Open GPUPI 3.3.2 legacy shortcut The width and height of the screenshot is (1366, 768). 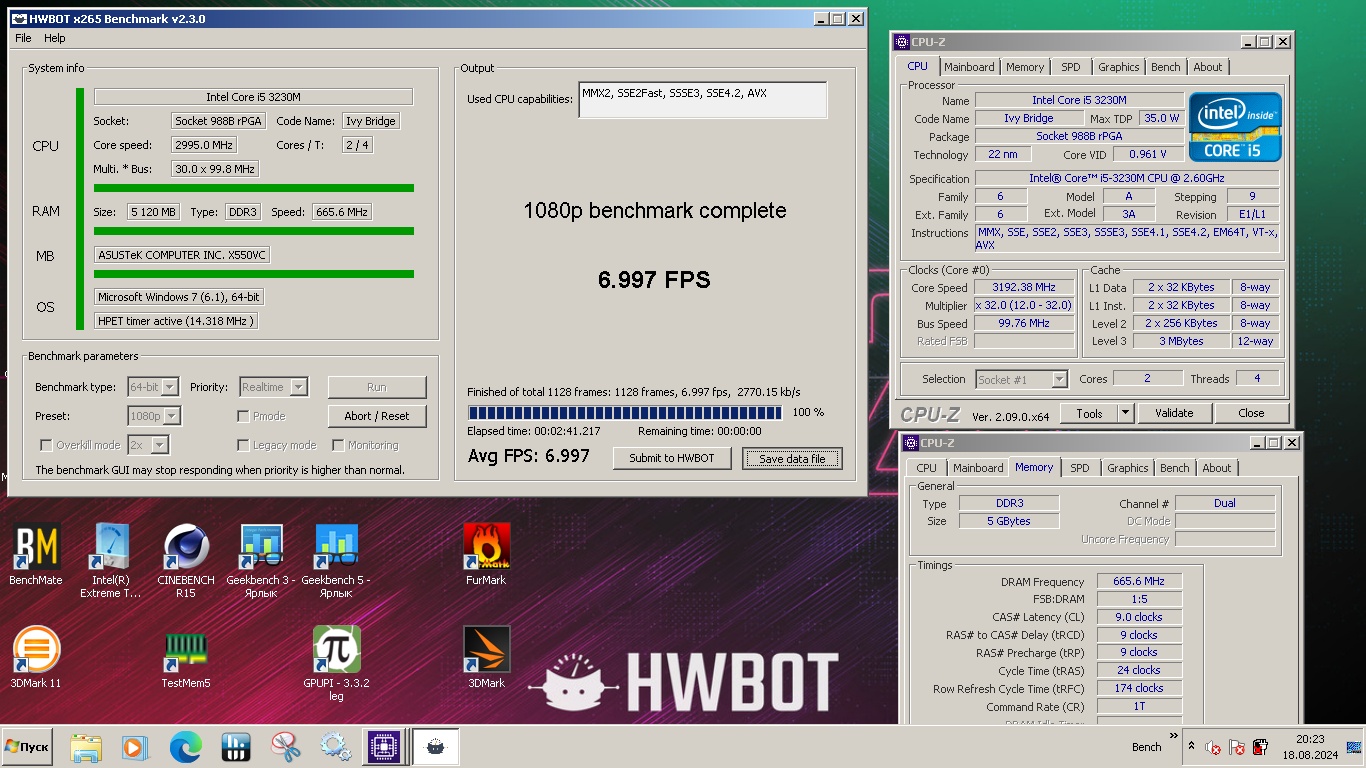(336, 663)
